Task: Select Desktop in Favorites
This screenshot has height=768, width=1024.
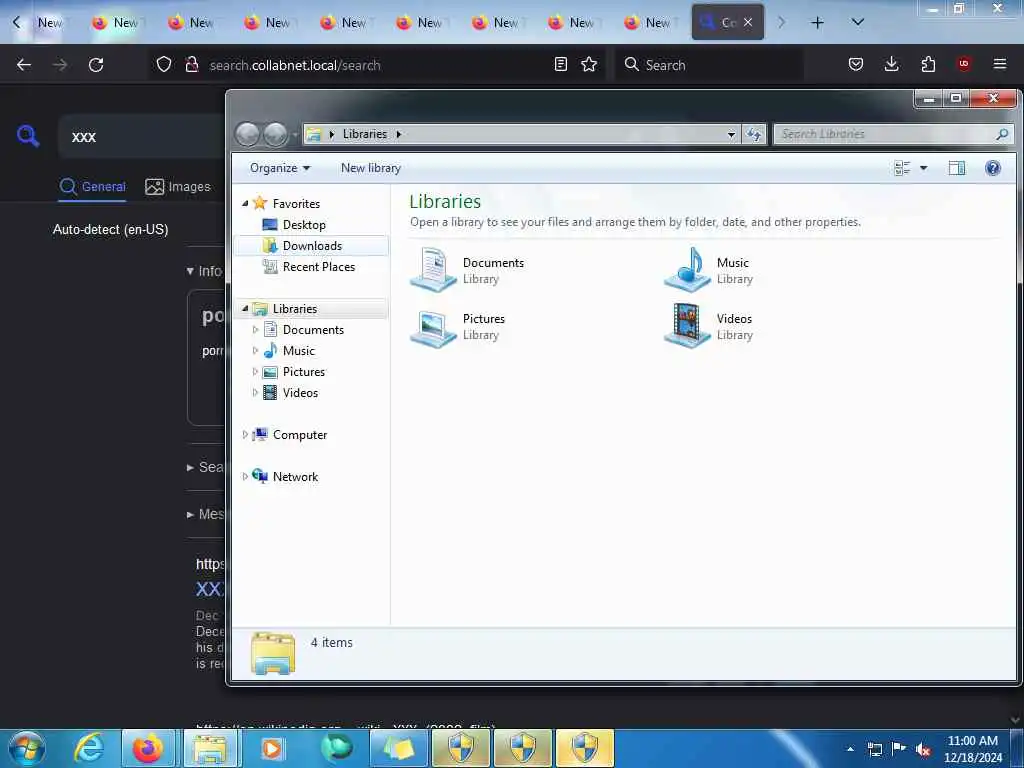Action: point(304,225)
